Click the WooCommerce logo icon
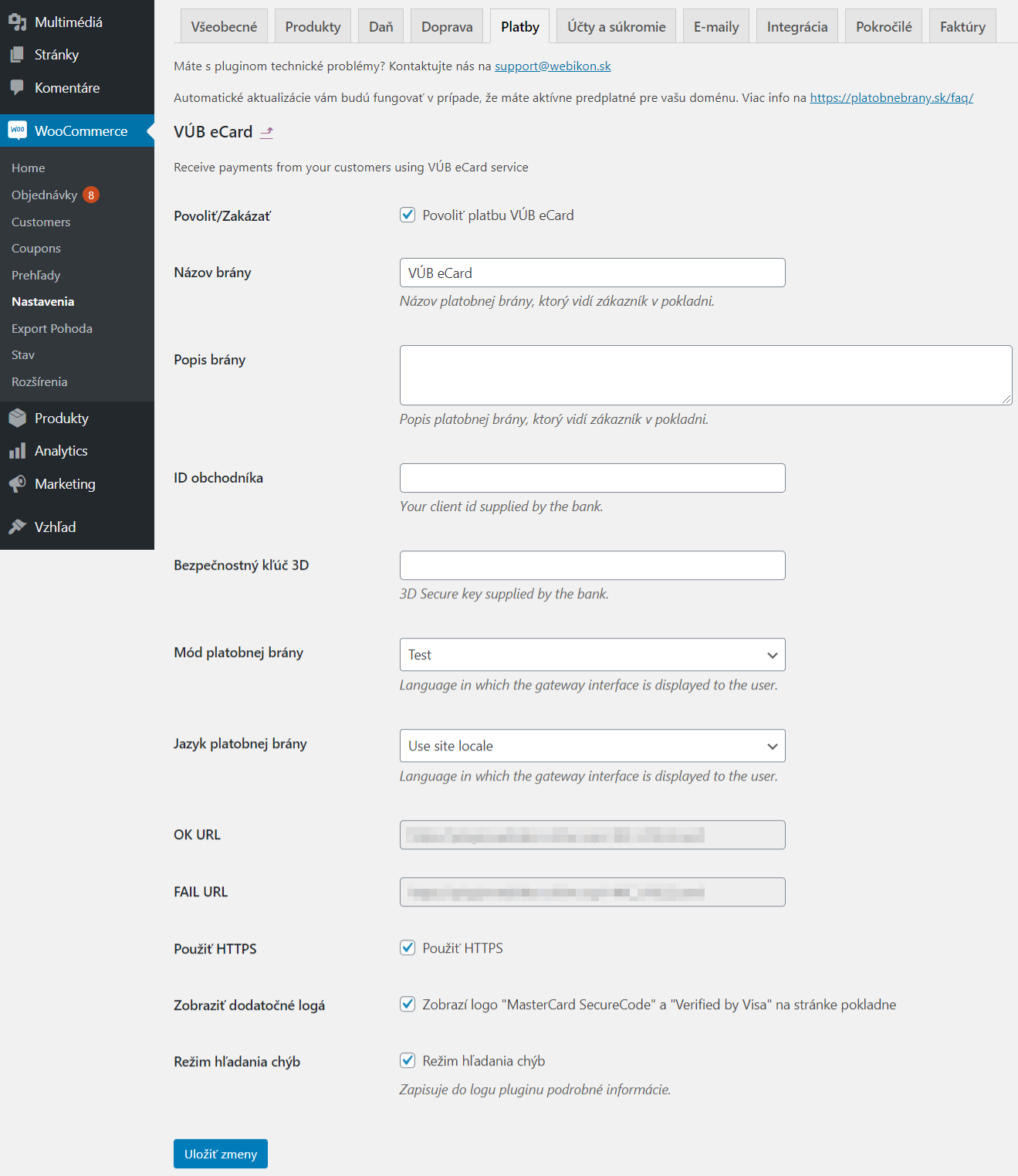 coord(17,130)
